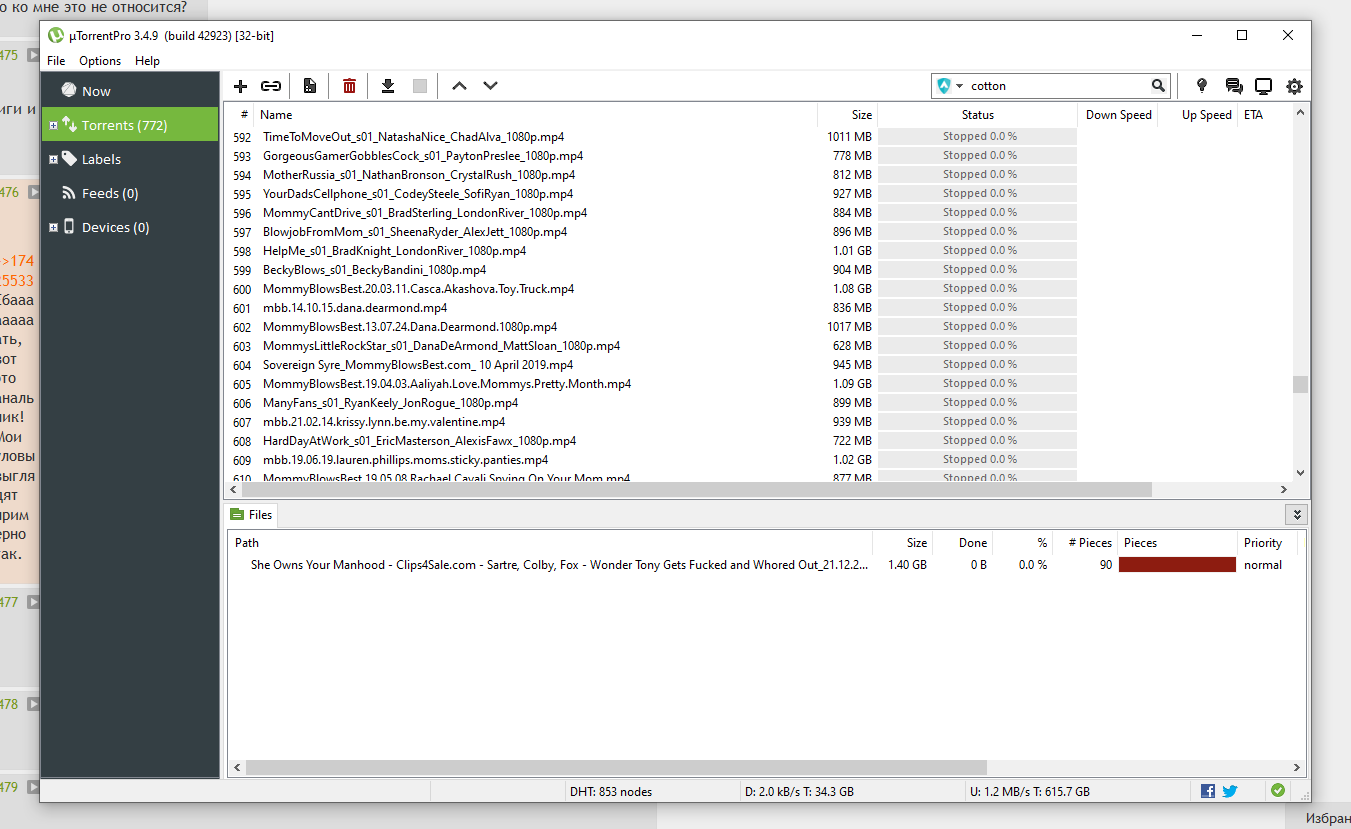This screenshot has height=829, width=1351.
Task: Click the Twitter icon in the status bar
Action: [1230, 791]
